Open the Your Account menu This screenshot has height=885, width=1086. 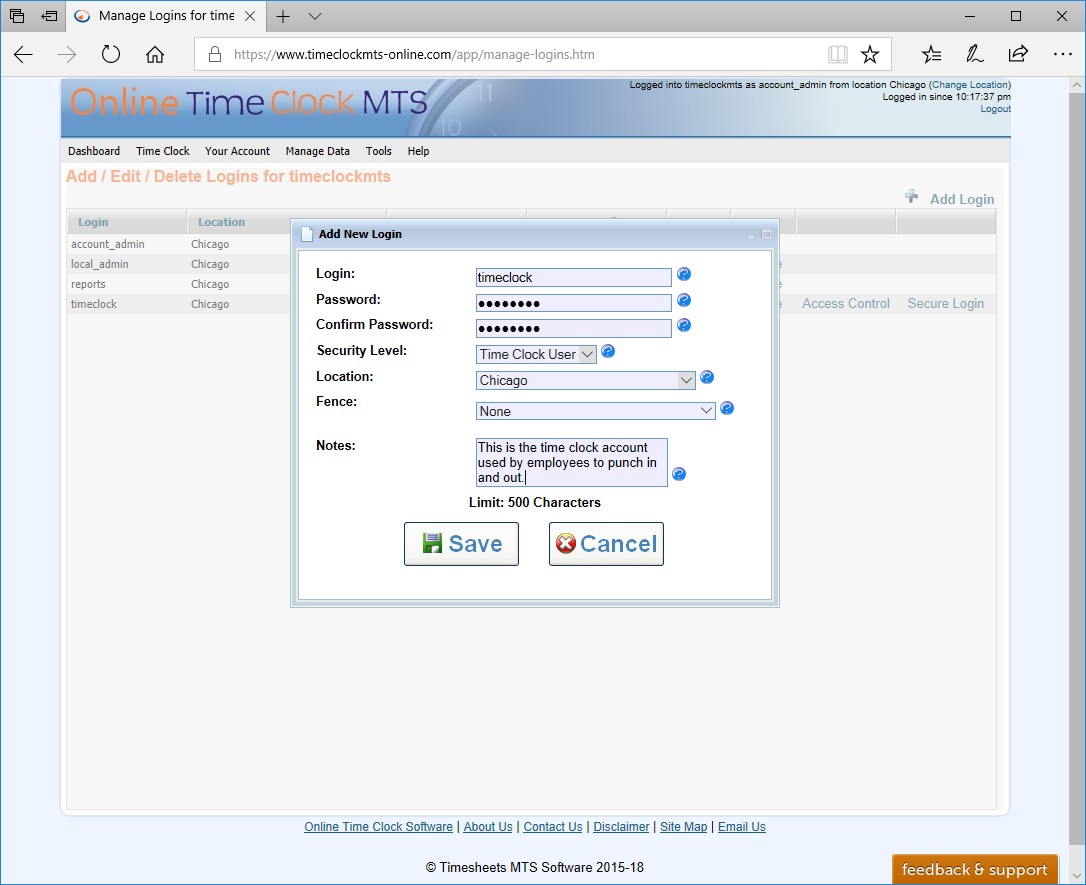pos(237,151)
